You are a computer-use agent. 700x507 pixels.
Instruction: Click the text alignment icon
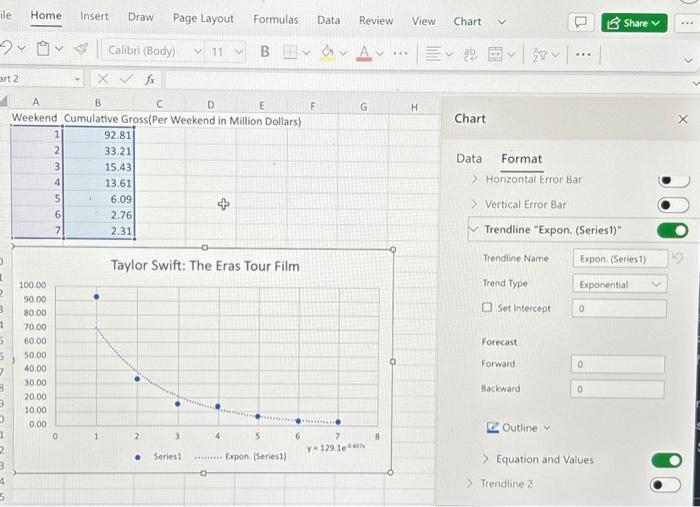click(433, 54)
